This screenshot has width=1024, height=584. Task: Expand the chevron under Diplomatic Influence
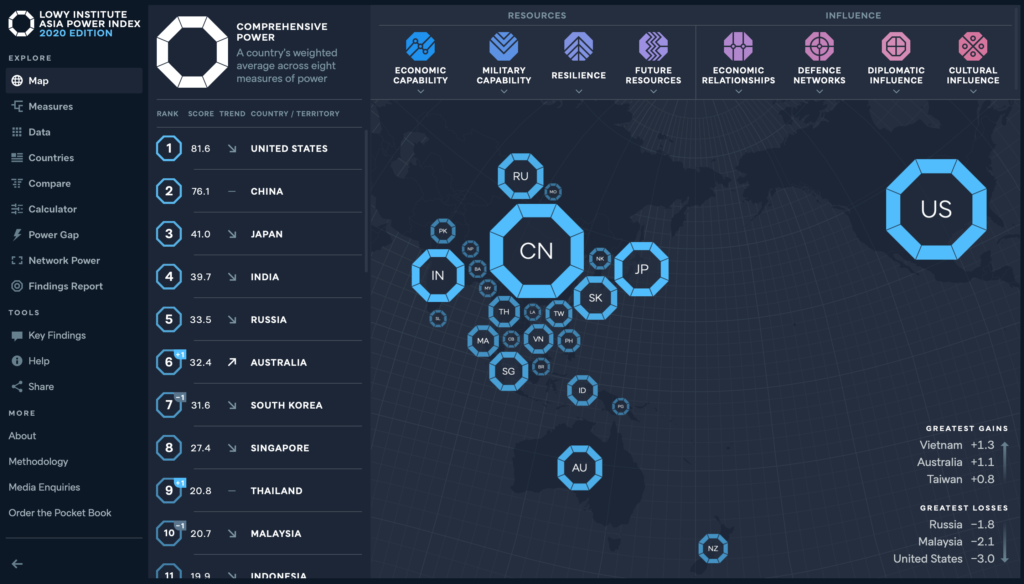tap(896, 91)
